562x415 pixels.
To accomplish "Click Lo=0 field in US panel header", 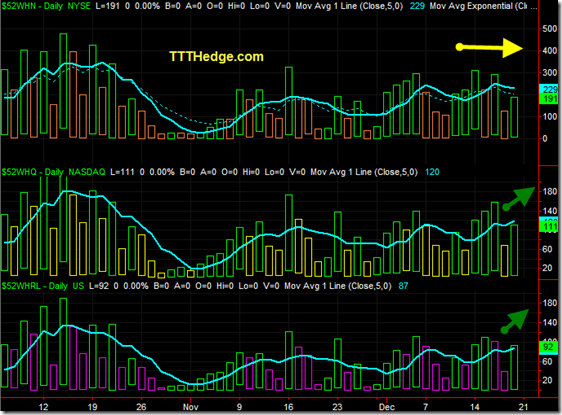I will (248, 286).
